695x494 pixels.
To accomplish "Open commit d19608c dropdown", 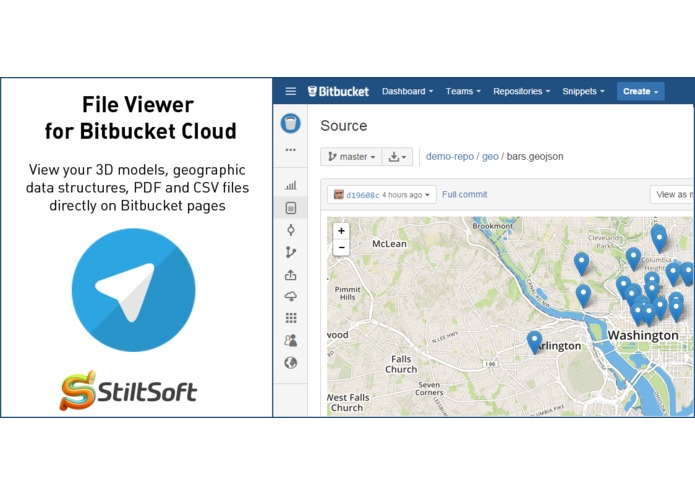I will [382, 194].
